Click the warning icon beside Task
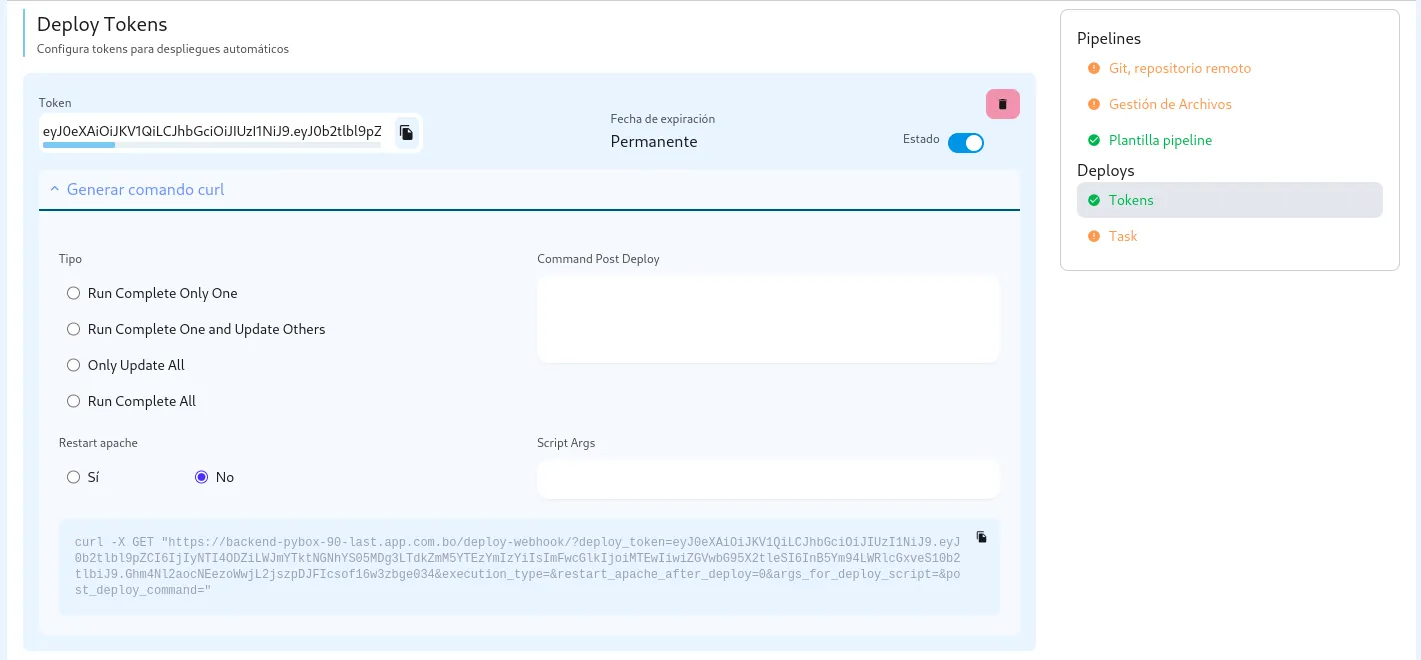This screenshot has width=1421, height=660. [1093, 236]
